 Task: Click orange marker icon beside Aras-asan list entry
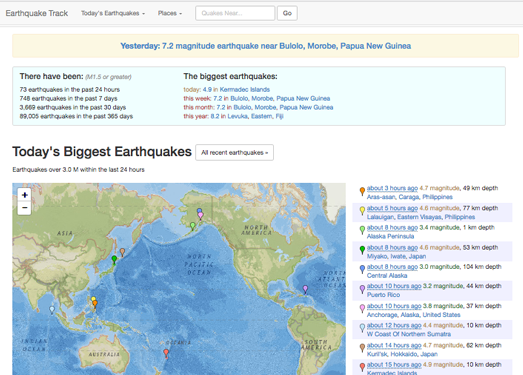(362, 191)
